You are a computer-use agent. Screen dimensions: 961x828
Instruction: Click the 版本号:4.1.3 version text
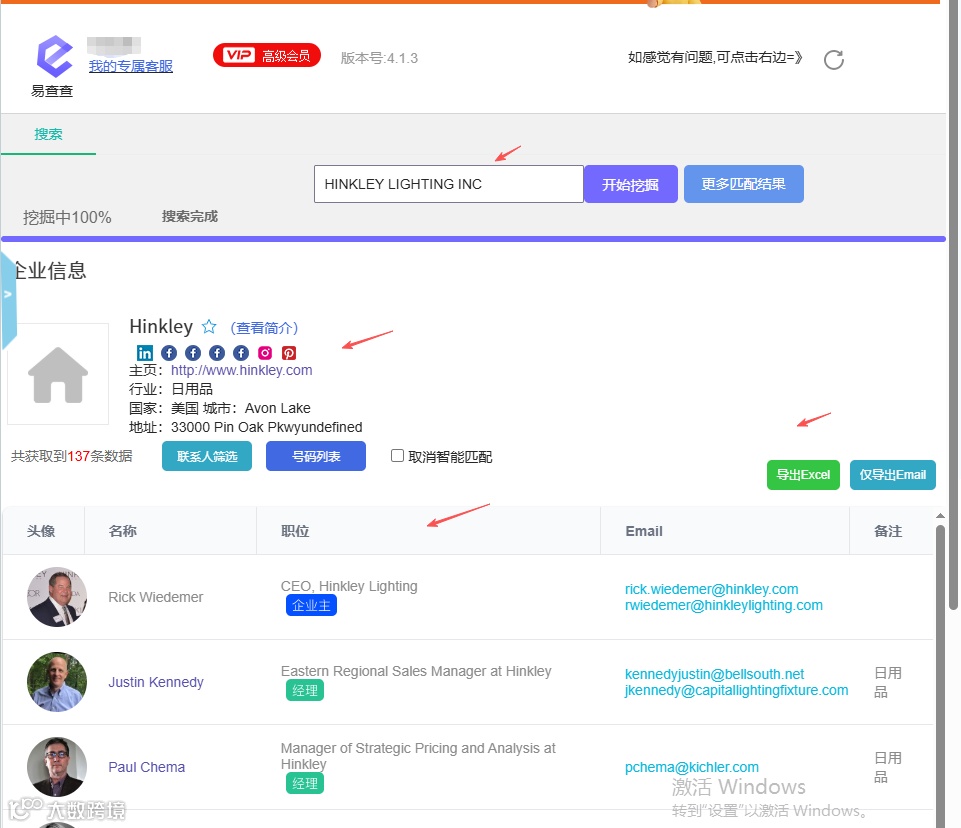coord(379,58)
